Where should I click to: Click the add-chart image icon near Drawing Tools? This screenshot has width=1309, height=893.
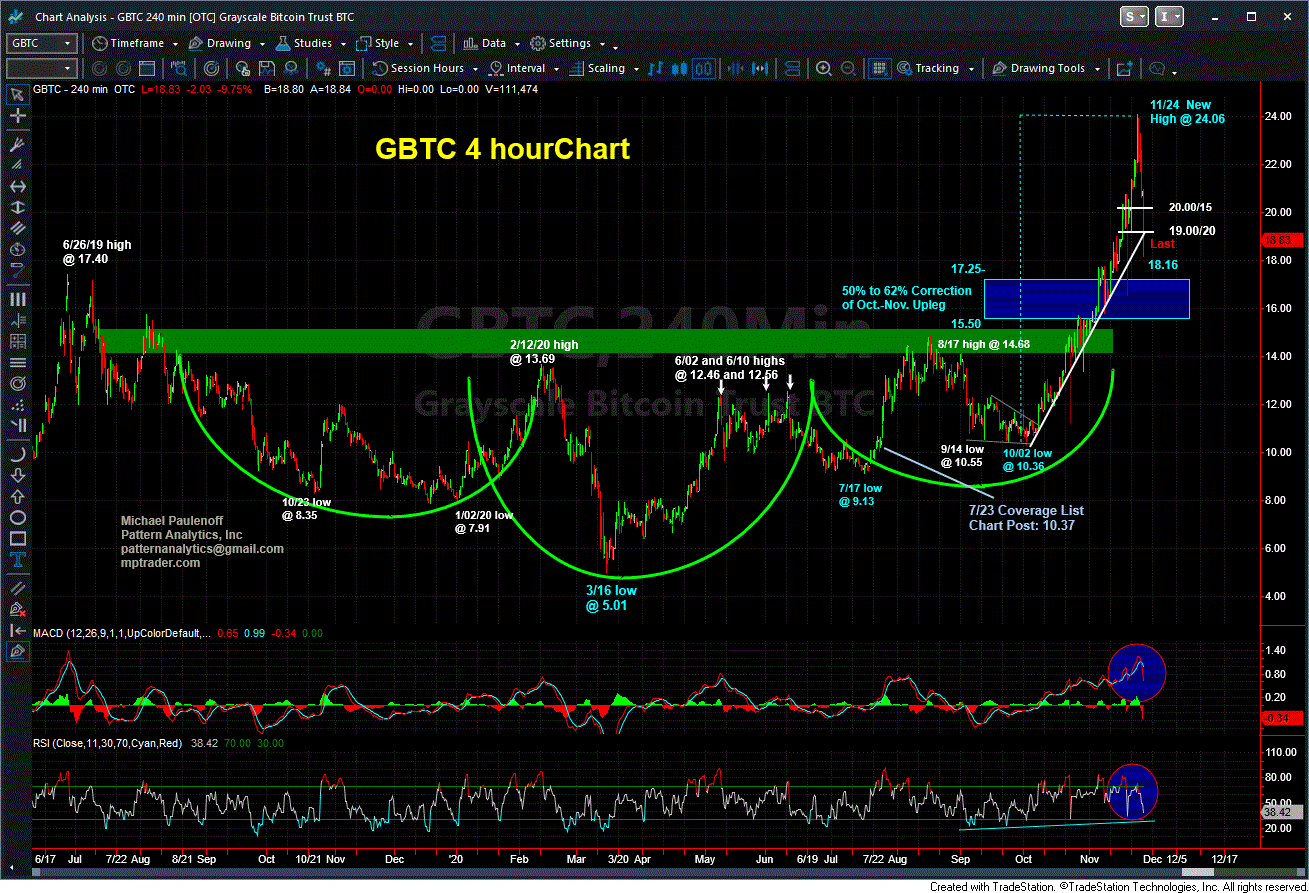tap(1124, 69)
